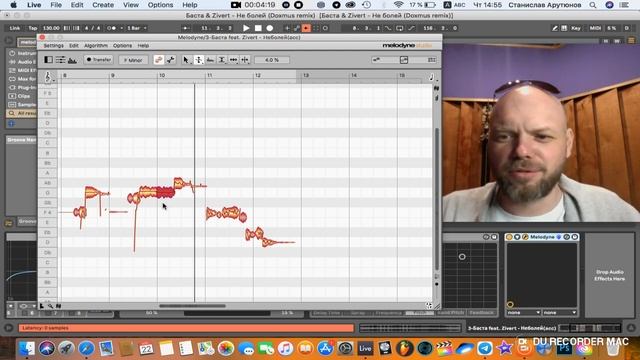This screenshot has width=640, height=360.
Task: Click the Correct Pitch macro icon
Action: coord(159,60)
